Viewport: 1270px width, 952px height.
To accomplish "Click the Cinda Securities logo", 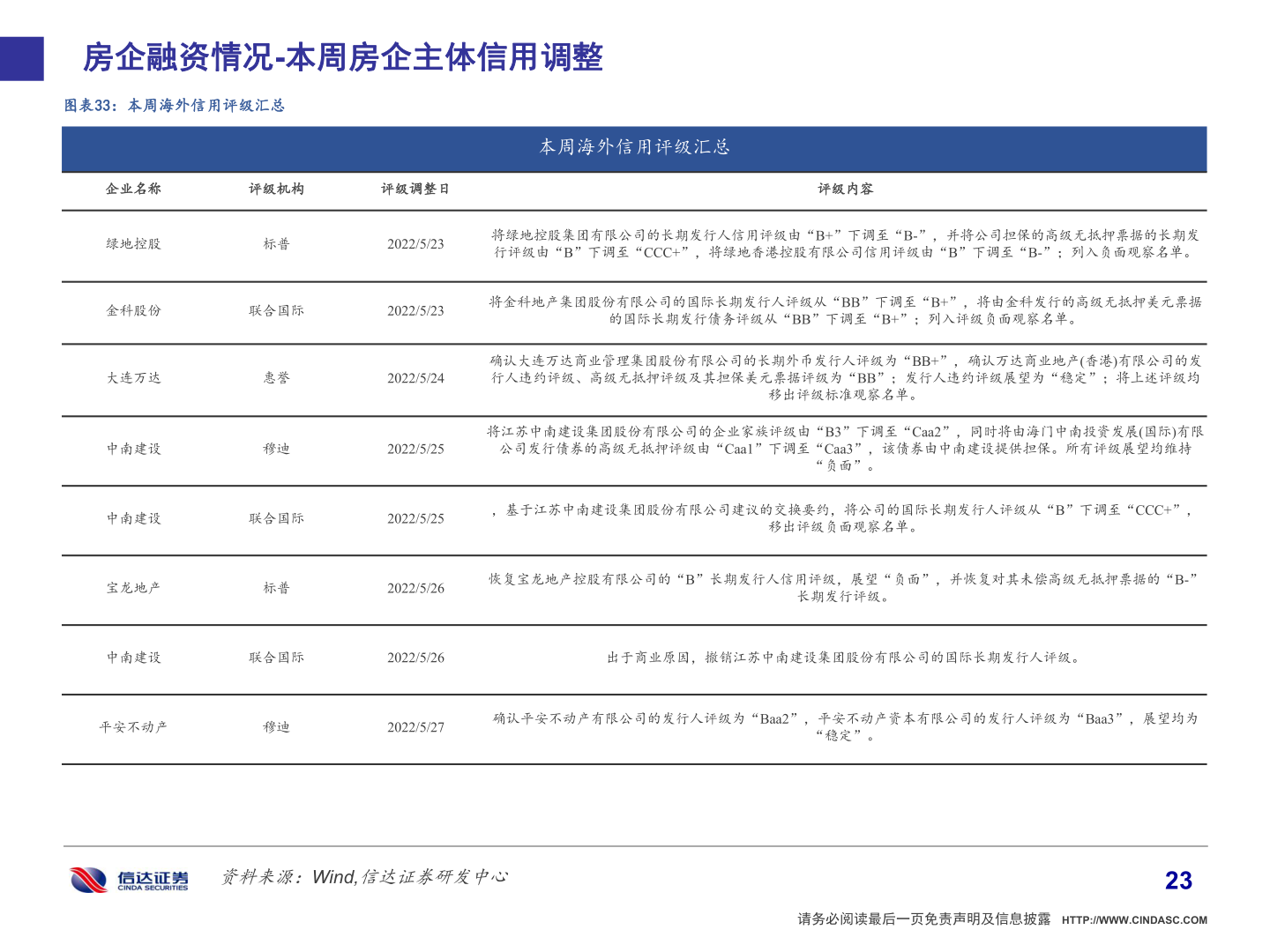I will point(129,880).
